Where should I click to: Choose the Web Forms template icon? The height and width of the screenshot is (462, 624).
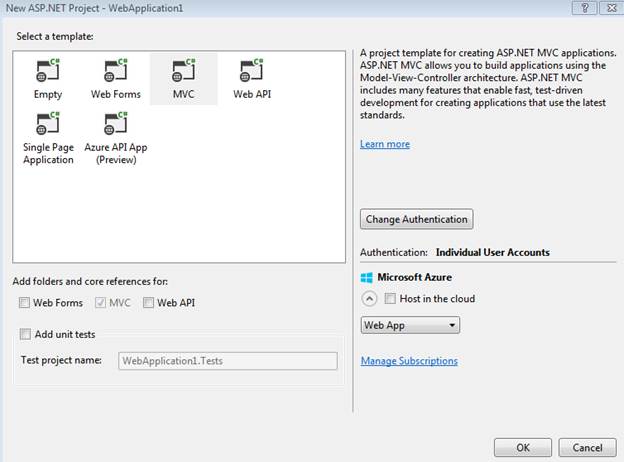coord(116,72)
